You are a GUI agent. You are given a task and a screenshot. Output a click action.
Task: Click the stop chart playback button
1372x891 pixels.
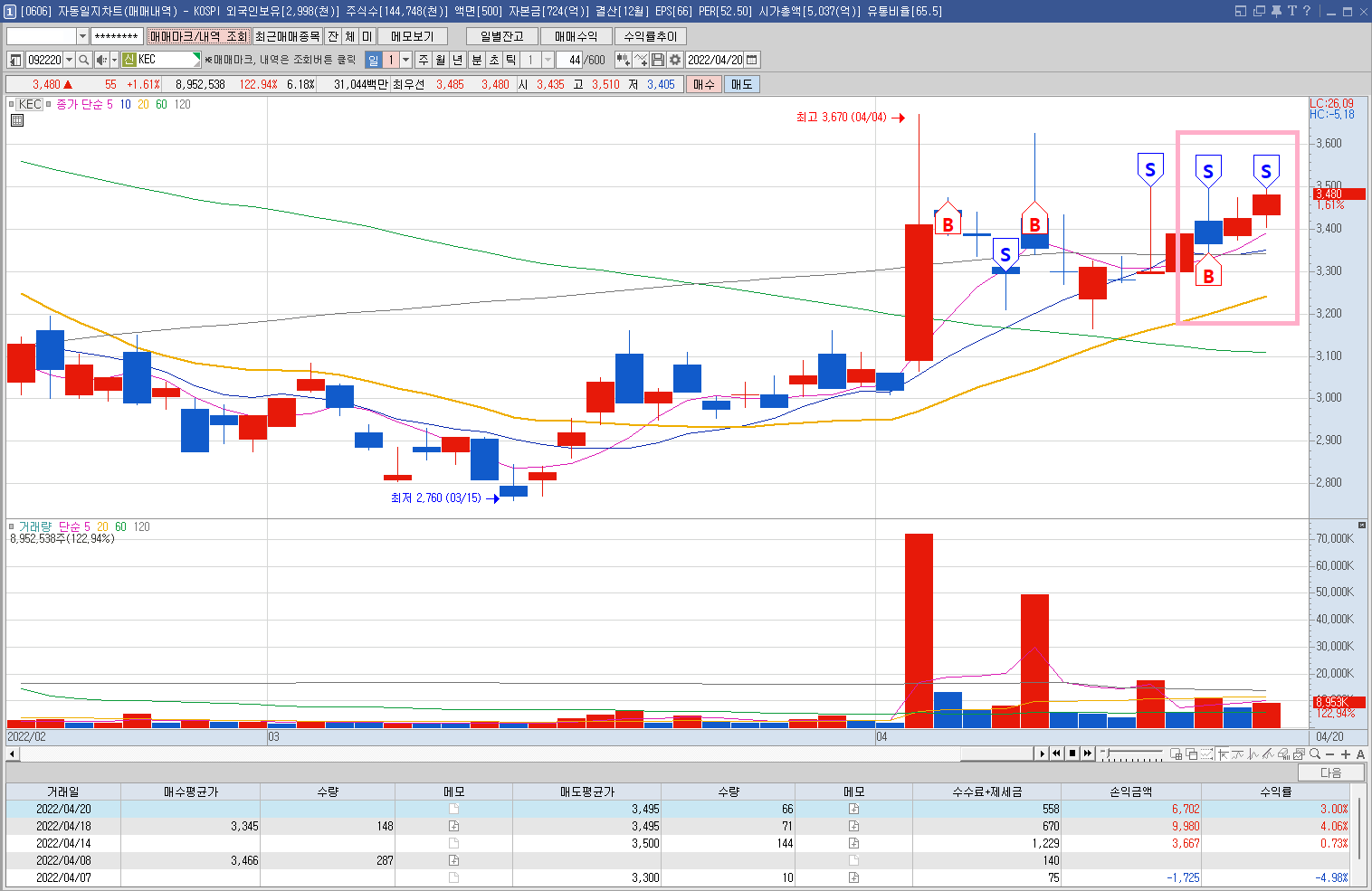[x=1072, y=754]
